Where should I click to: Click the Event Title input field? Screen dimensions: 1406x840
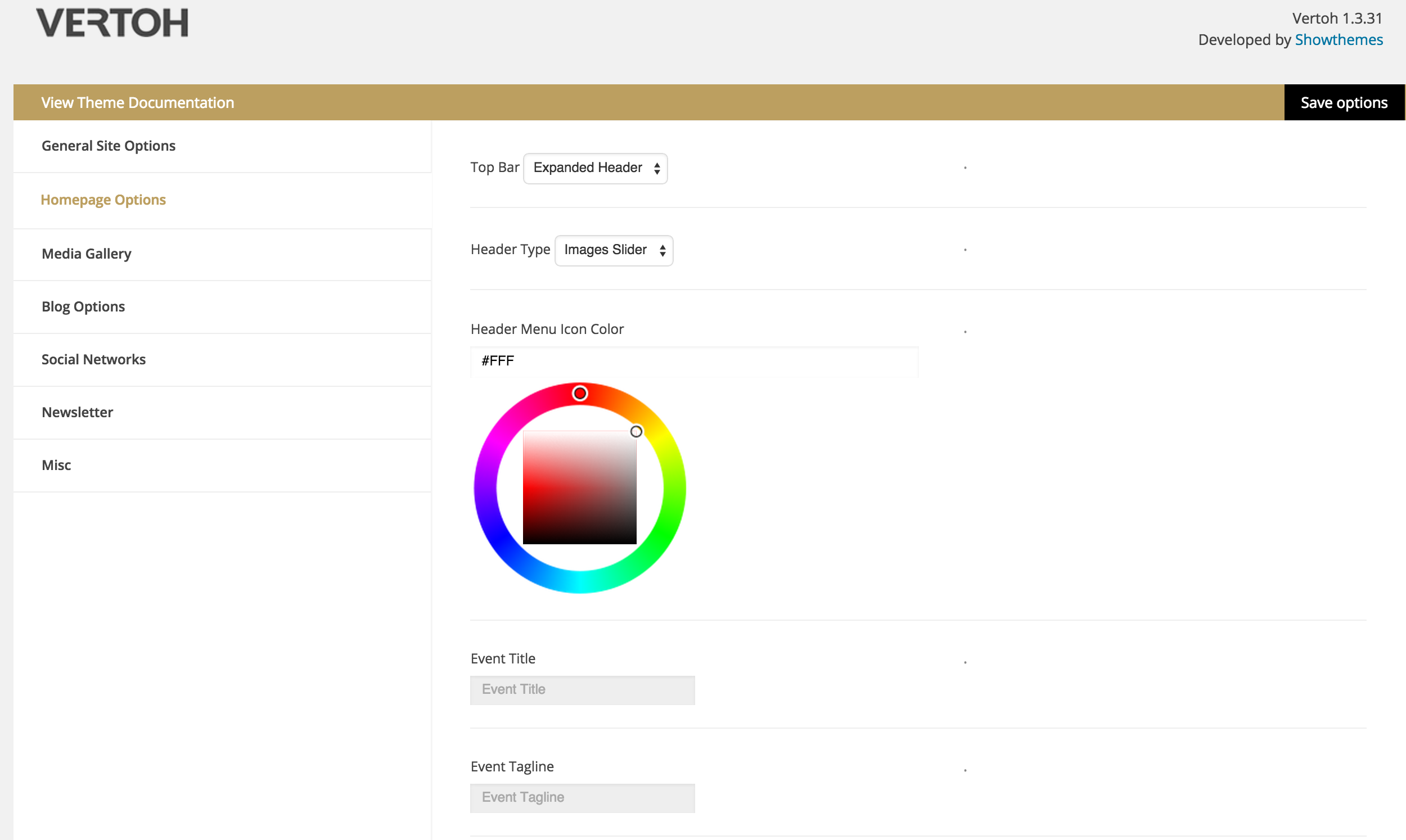point(583,690)
